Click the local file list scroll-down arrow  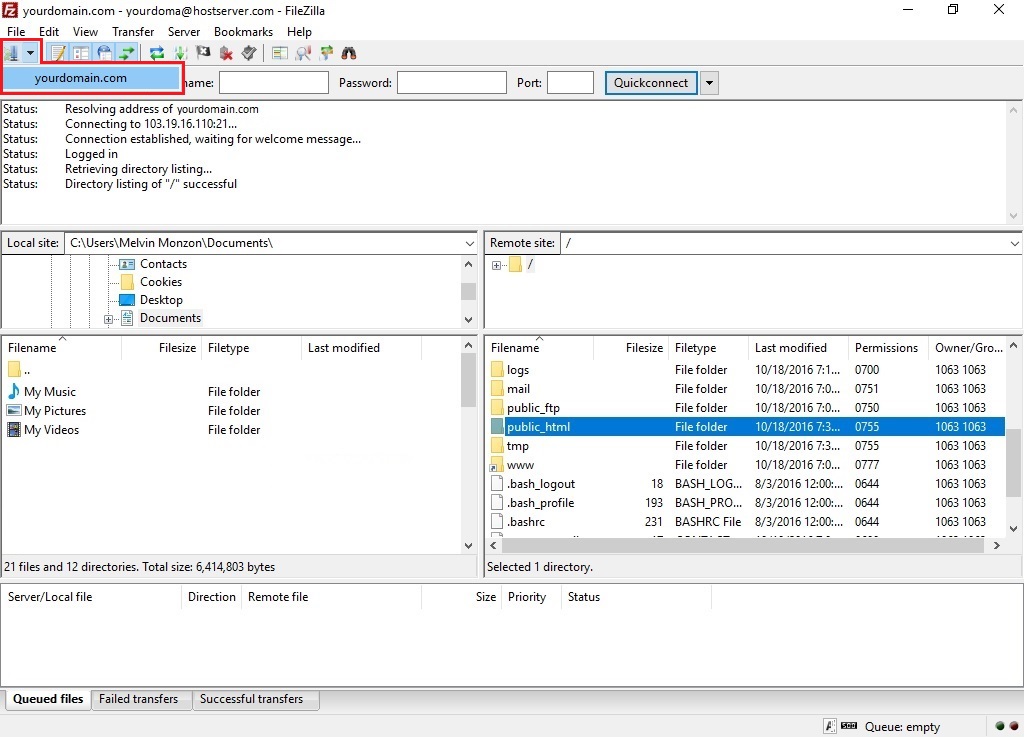(x=469, y=545)
